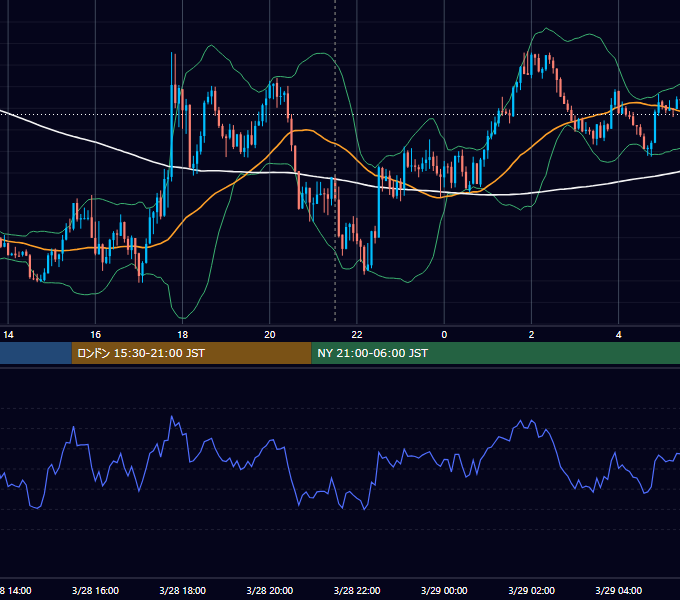Click the '3/28 22:00' date label
This screenshot has height=600, width=680.
pos(357,590)
